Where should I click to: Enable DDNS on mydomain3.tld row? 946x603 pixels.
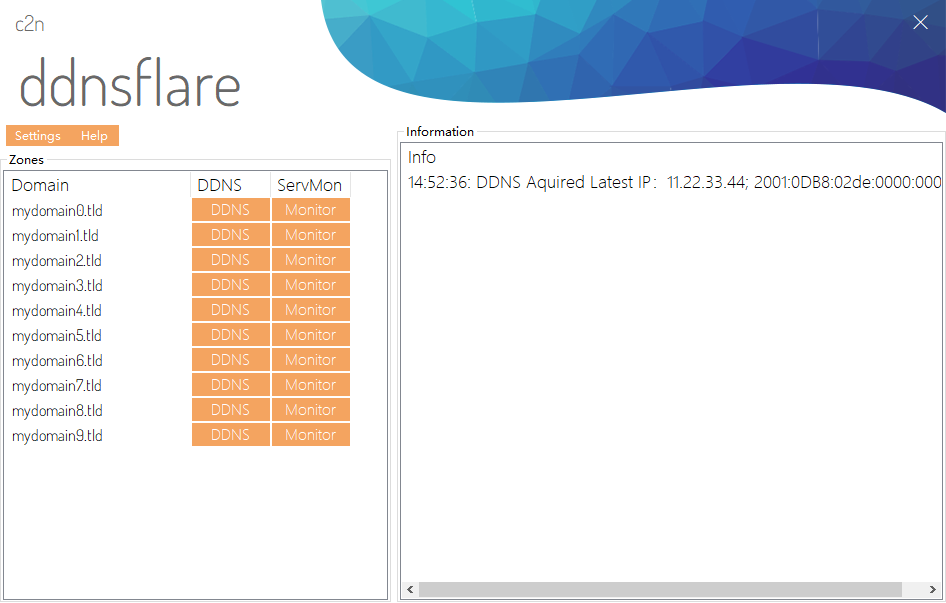[230, 285]
